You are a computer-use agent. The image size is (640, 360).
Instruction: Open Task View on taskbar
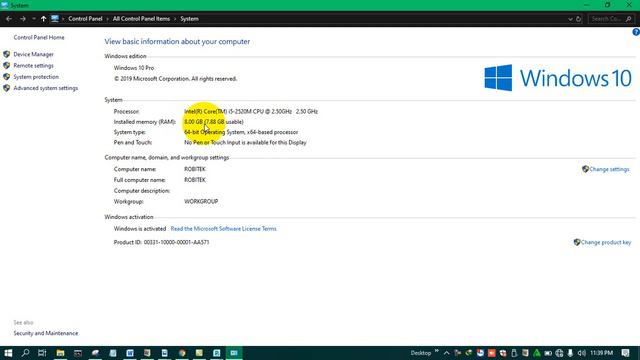pyautogui.click(x=42, y=353)
